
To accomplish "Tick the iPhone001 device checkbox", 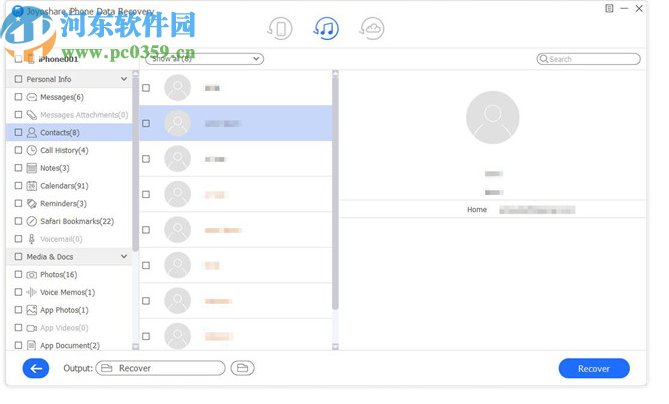I will click(x=18, y=59).
